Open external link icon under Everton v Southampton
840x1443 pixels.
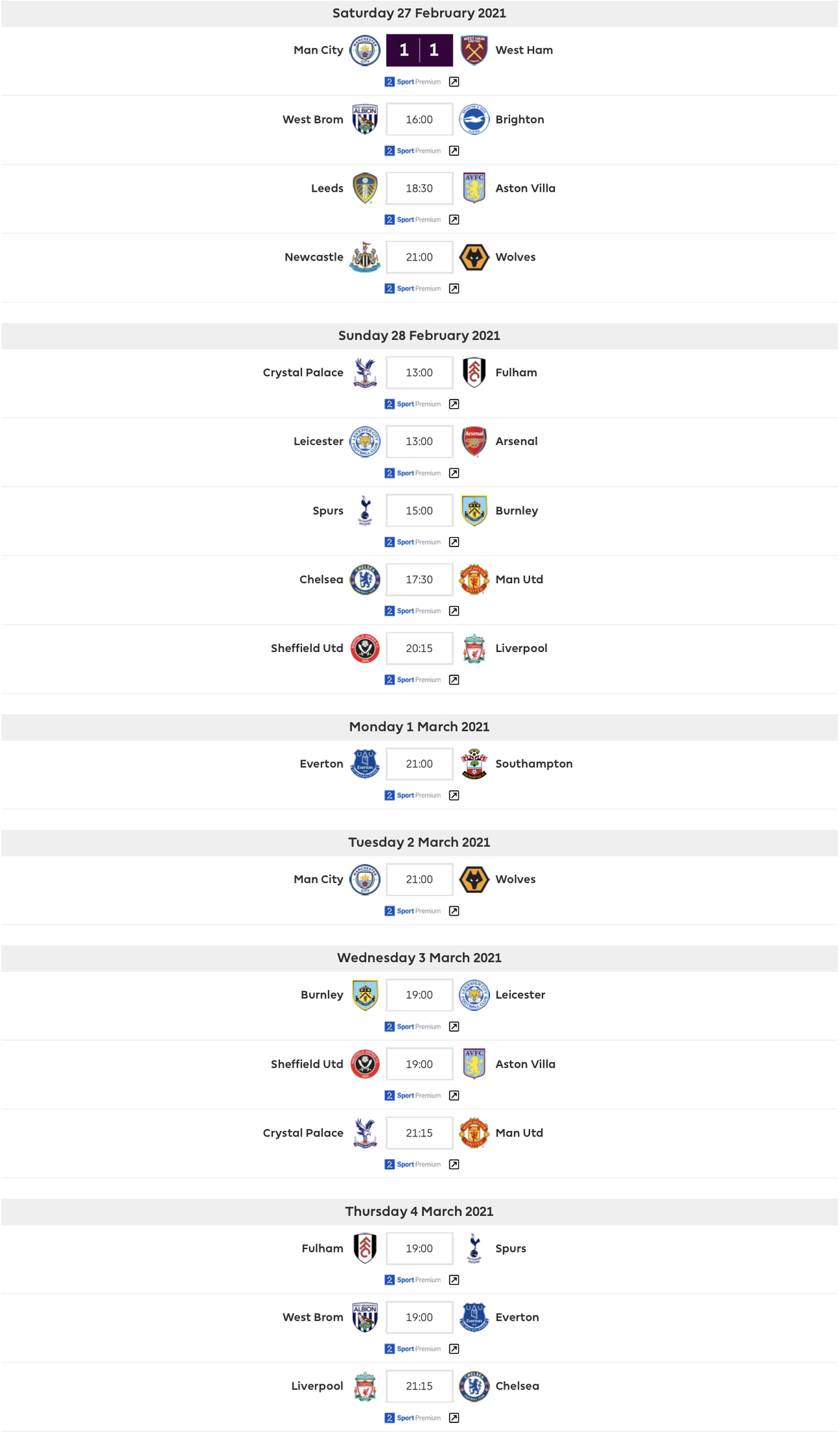454,795
